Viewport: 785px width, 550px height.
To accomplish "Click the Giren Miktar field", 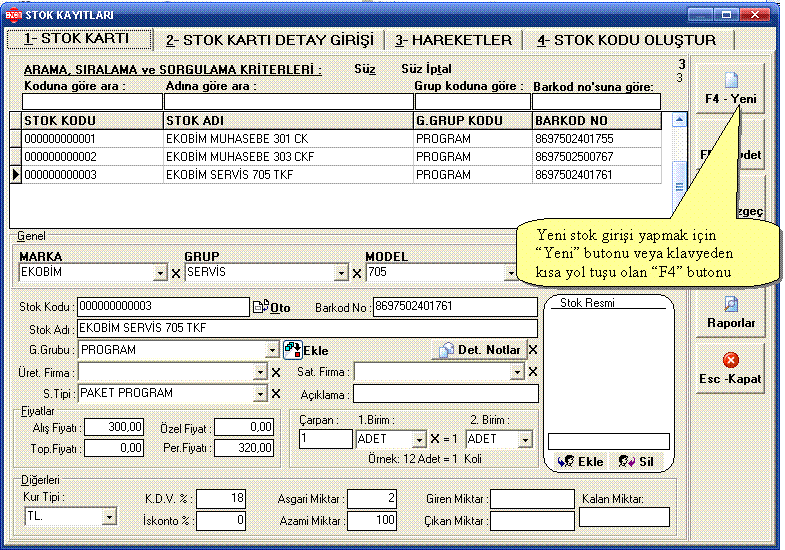I will point(532,499).
